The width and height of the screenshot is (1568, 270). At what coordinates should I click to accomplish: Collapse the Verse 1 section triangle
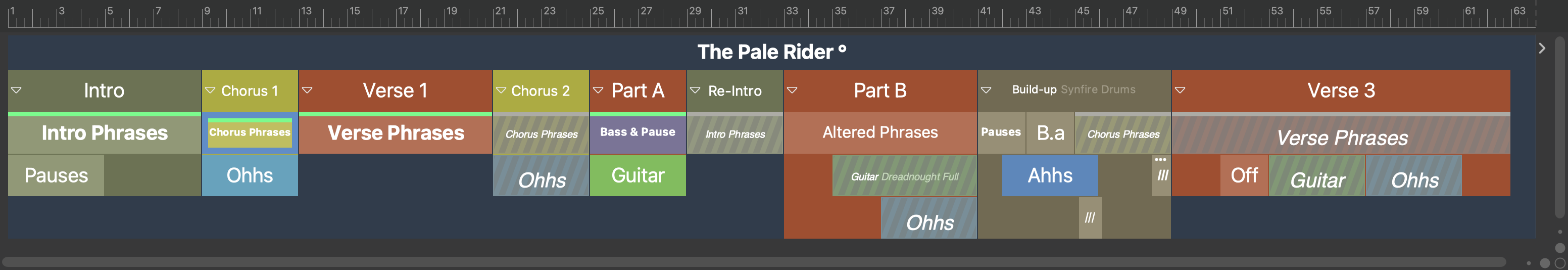coord(308,90)
